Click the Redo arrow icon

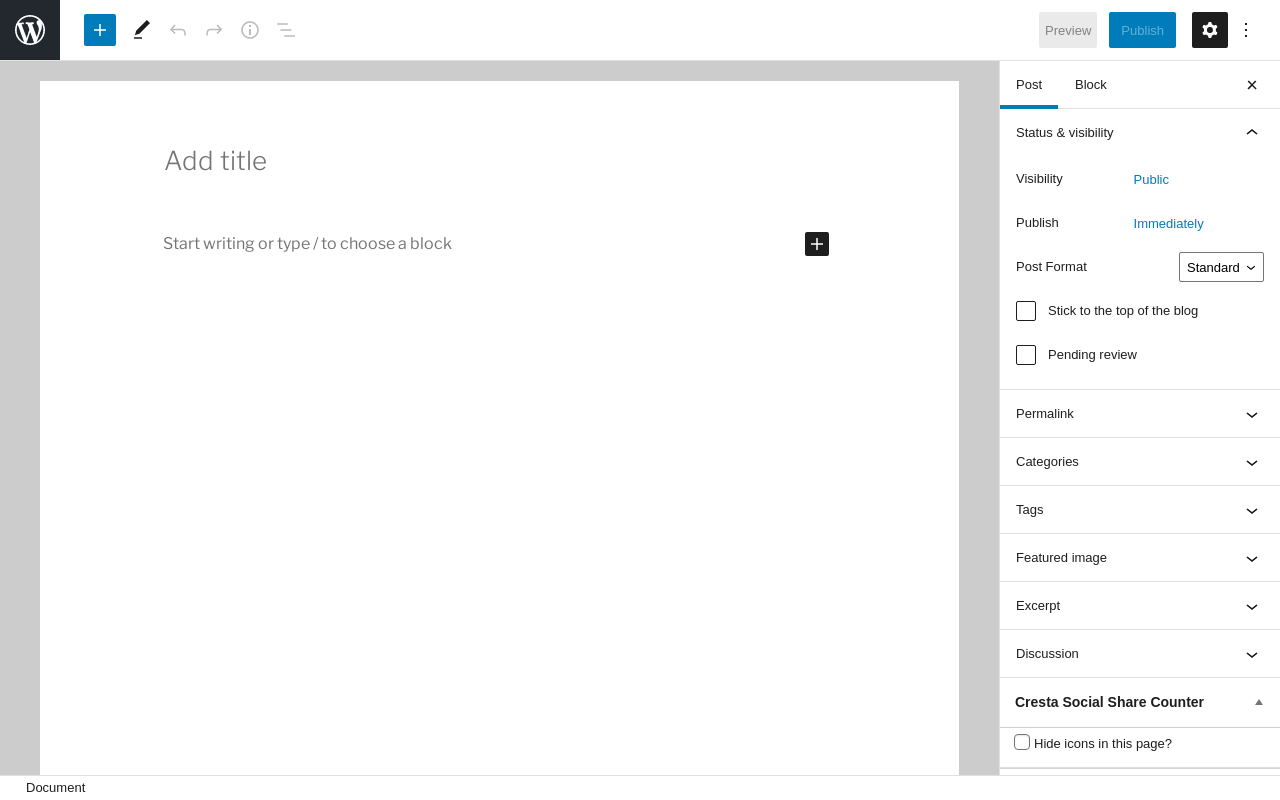[214, 30]
